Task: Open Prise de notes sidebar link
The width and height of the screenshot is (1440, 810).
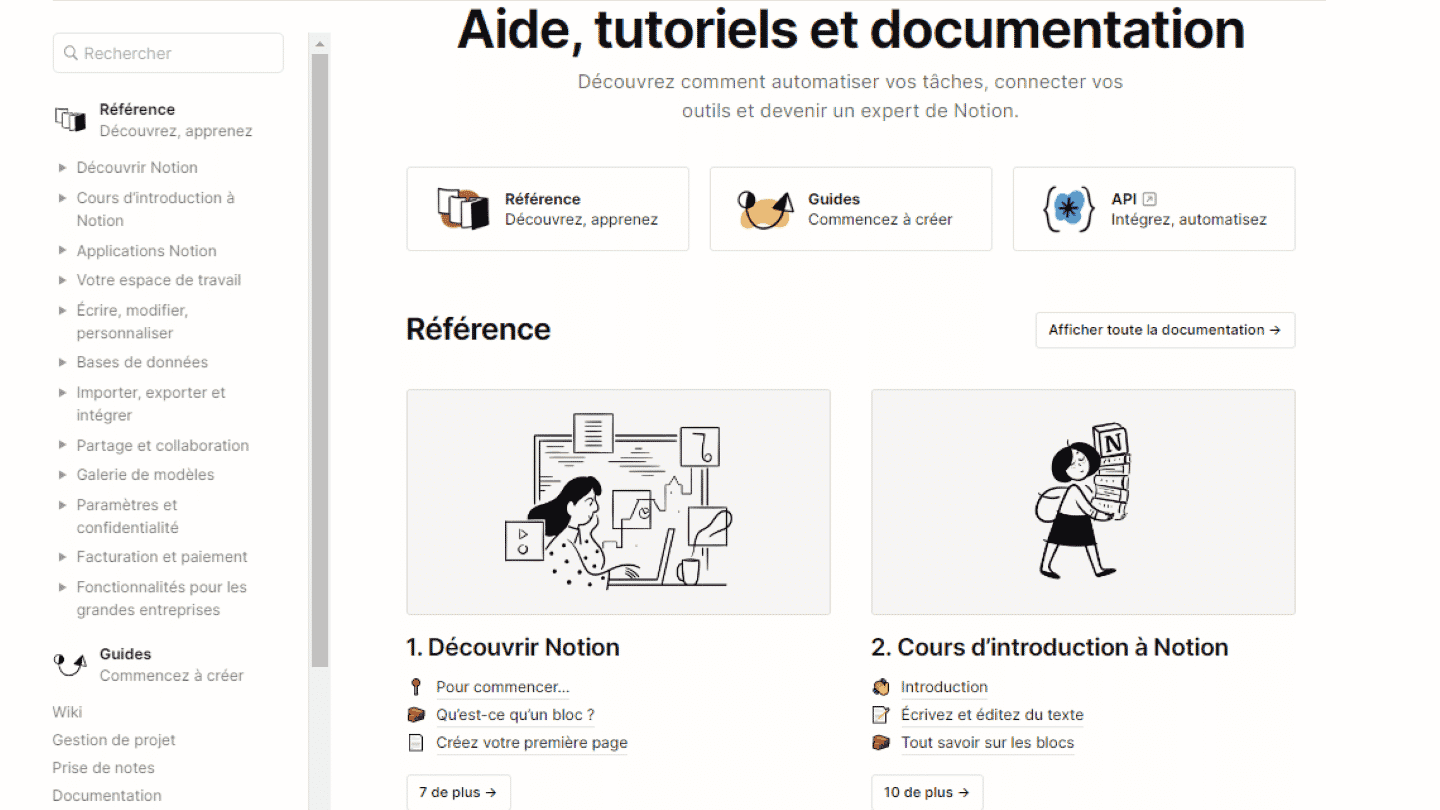Action: tap(103, 768)
